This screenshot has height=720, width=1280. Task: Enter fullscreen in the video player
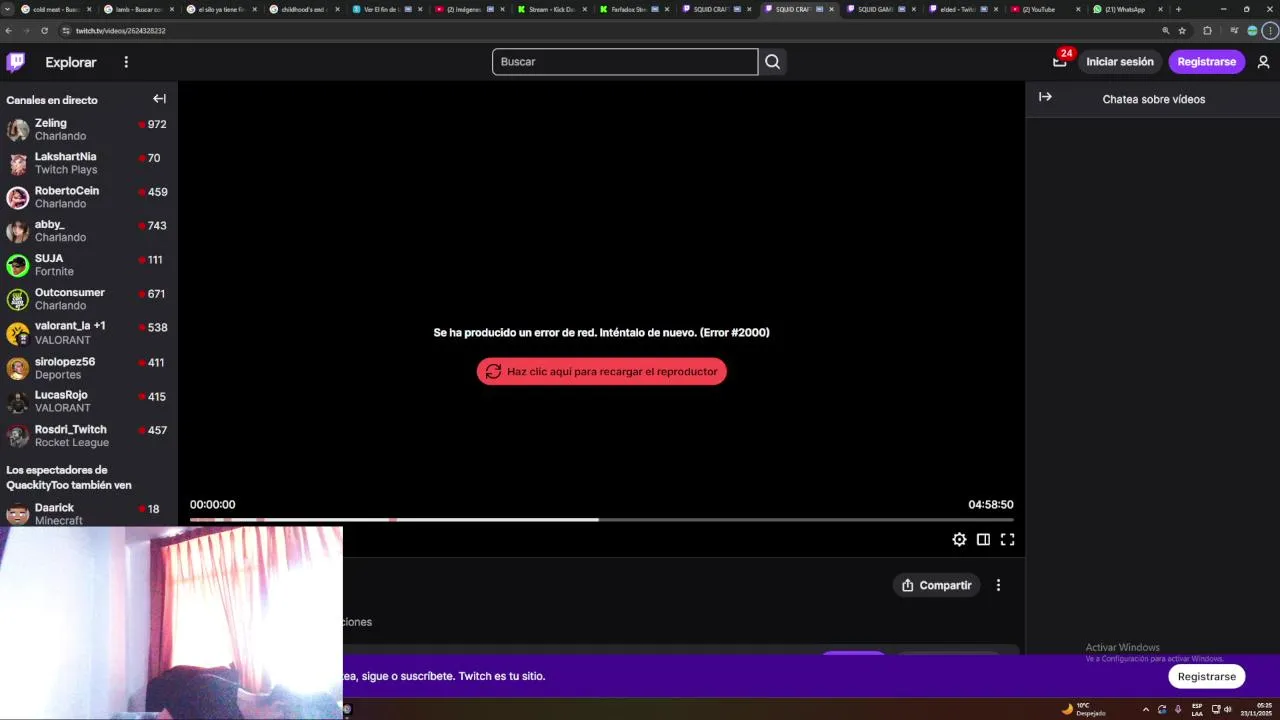[x=1007, y=539]
